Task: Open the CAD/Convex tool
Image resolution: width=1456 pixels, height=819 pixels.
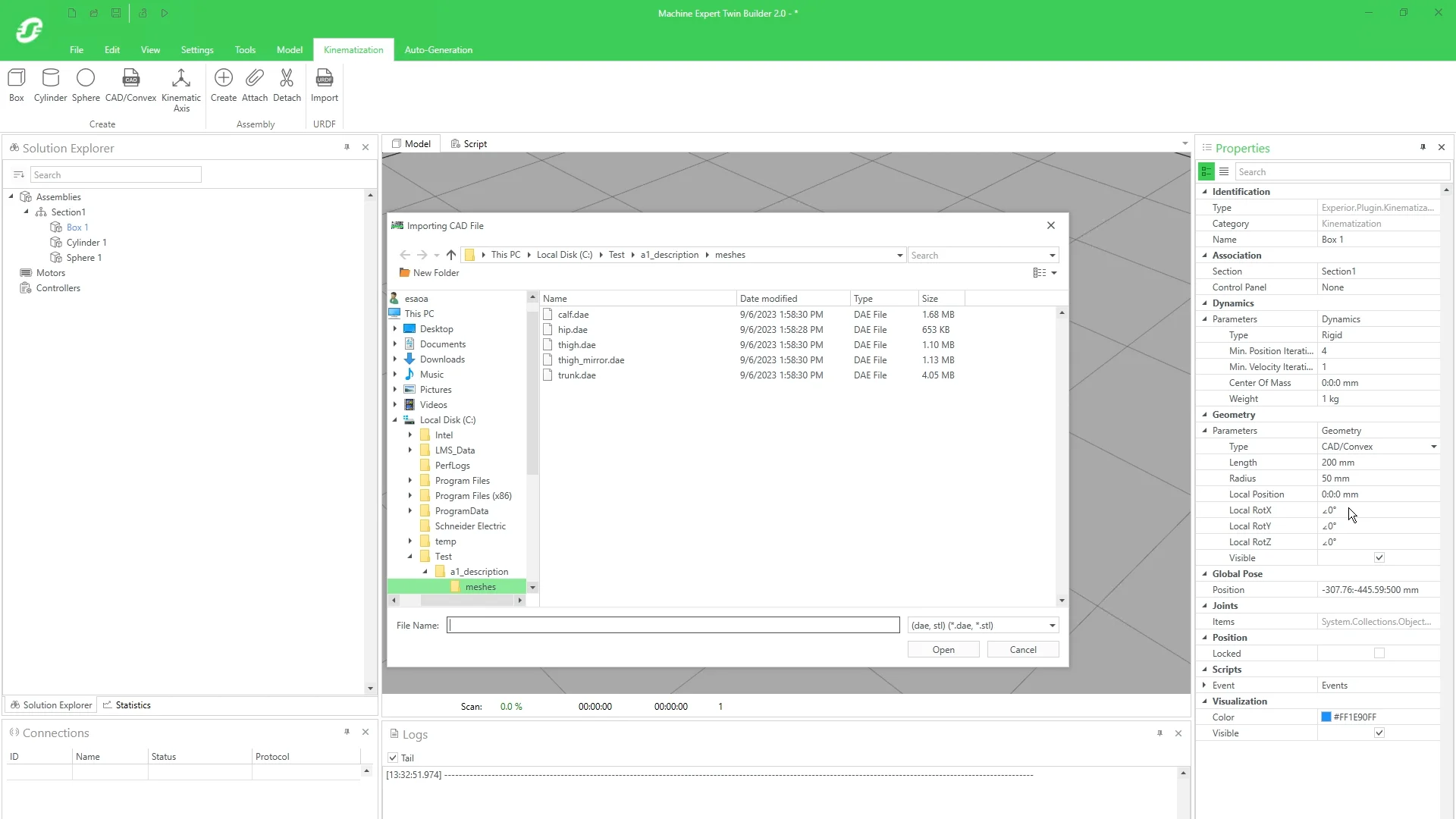Action: pyautogui.click(x=130, y=85)
